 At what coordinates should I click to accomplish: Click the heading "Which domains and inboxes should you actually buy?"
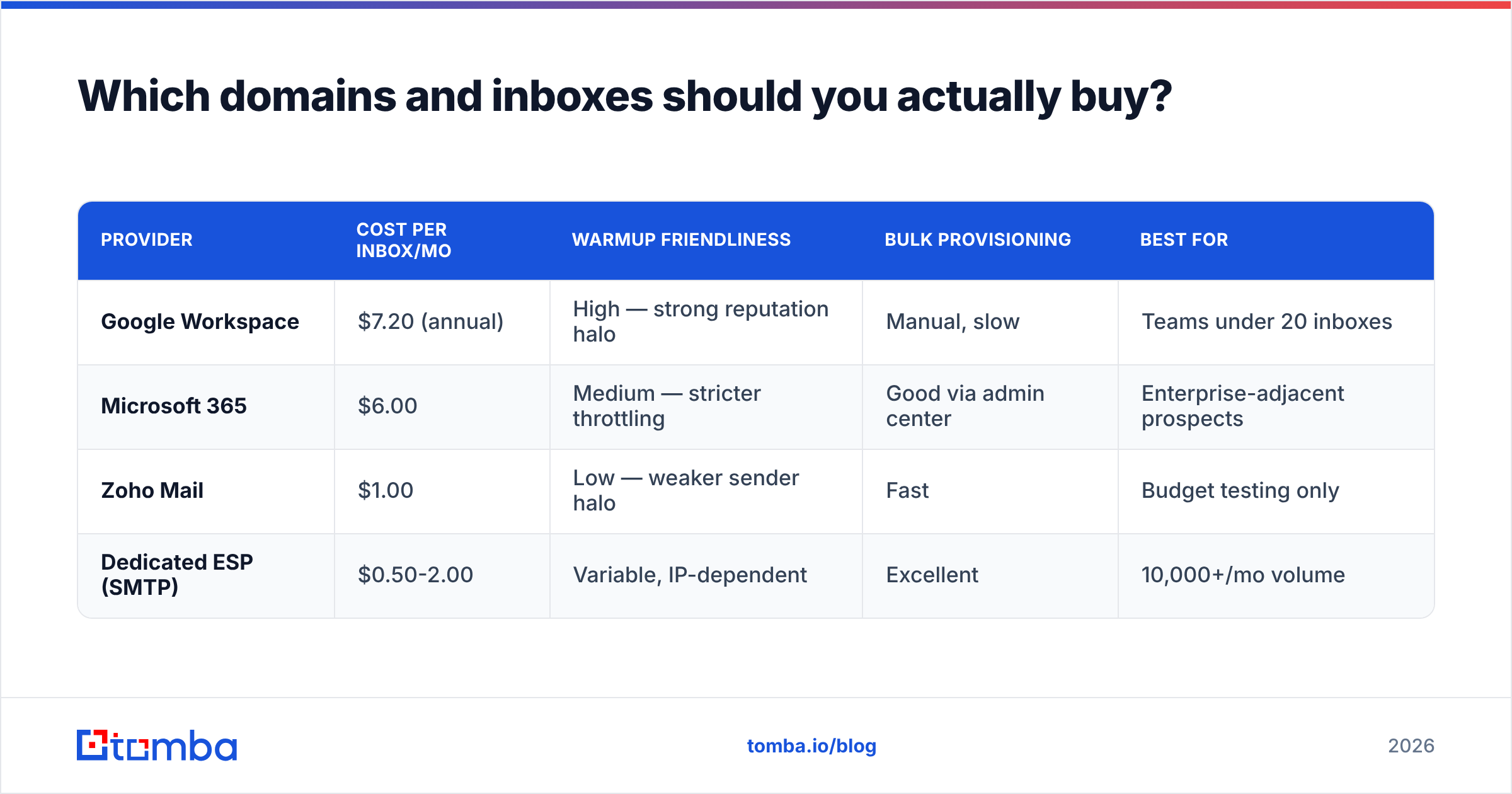pyautogui.click(x=624, y=96)
